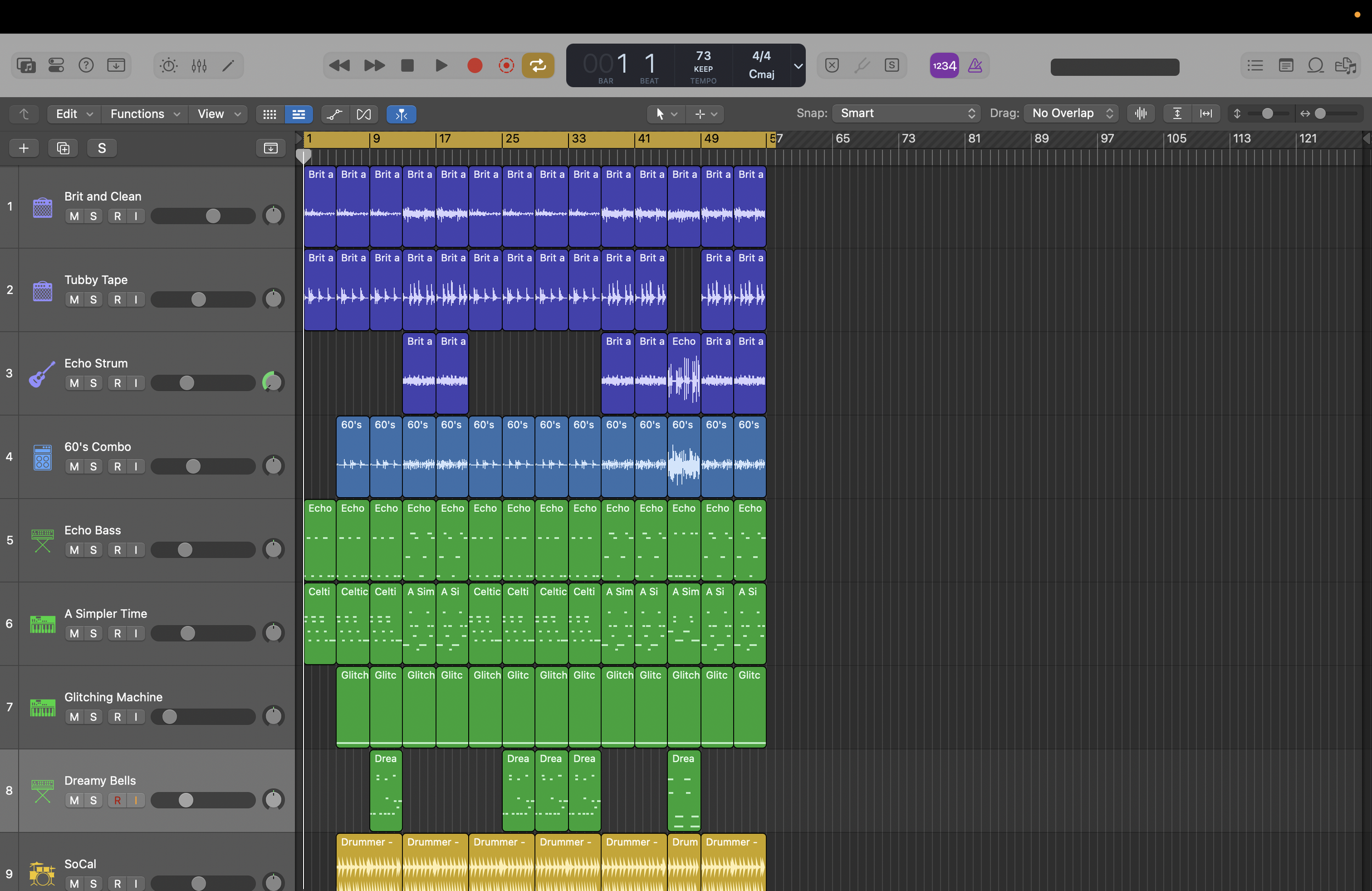Adjust the Echo Bass volume slider
Image resolution: width=1372 pixels, height=891 pixels.
coord(185,550)
